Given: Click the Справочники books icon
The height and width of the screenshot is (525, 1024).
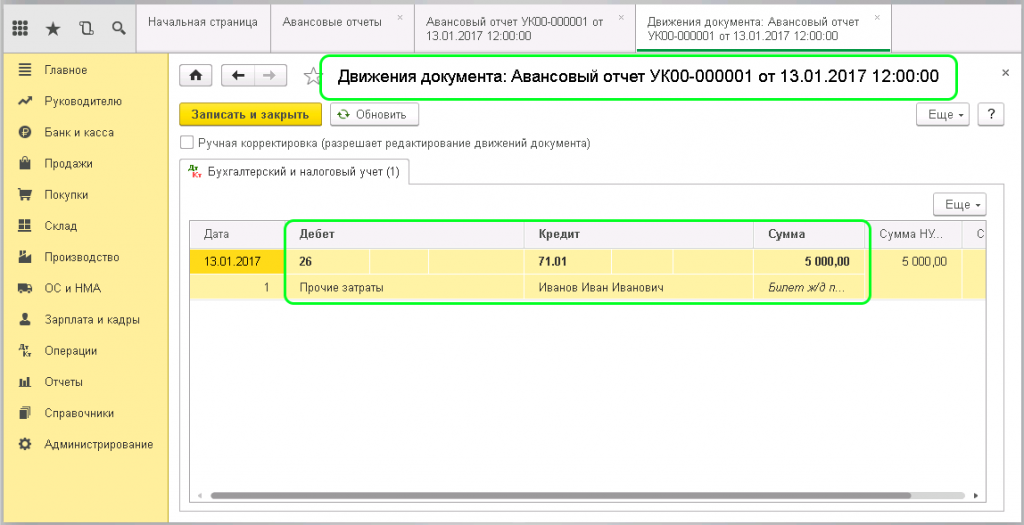Looking at the screenshot, I should pyautogui.click(x=25, y=413).
